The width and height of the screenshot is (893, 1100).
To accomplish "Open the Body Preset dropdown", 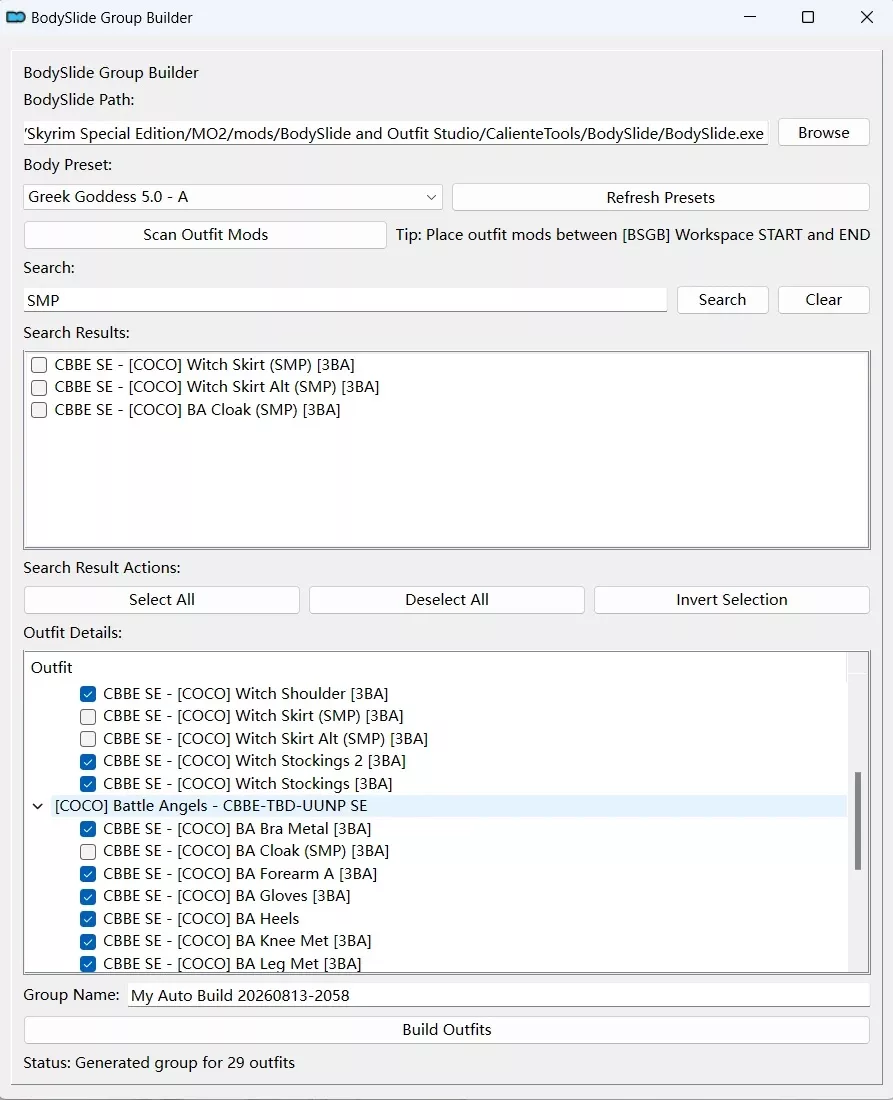I will 233,197.
